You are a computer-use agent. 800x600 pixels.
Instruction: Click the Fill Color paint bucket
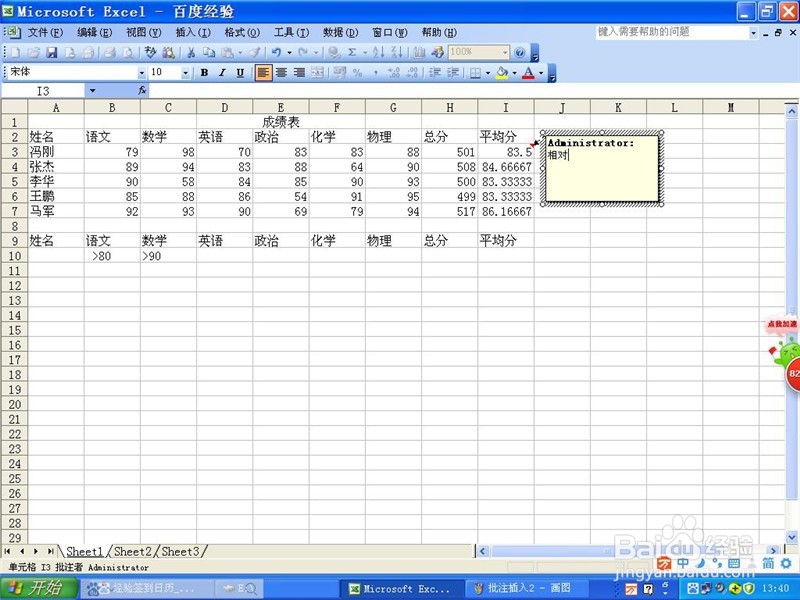click(x=502, y=73)
